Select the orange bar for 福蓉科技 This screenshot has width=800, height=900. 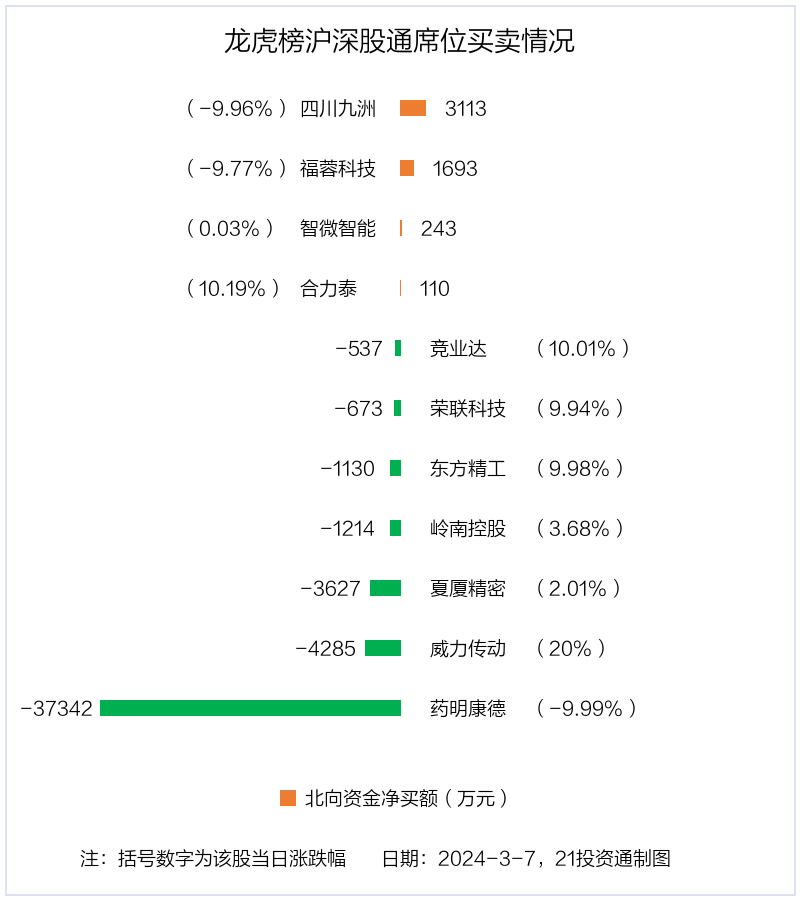[x=407, y=168]
